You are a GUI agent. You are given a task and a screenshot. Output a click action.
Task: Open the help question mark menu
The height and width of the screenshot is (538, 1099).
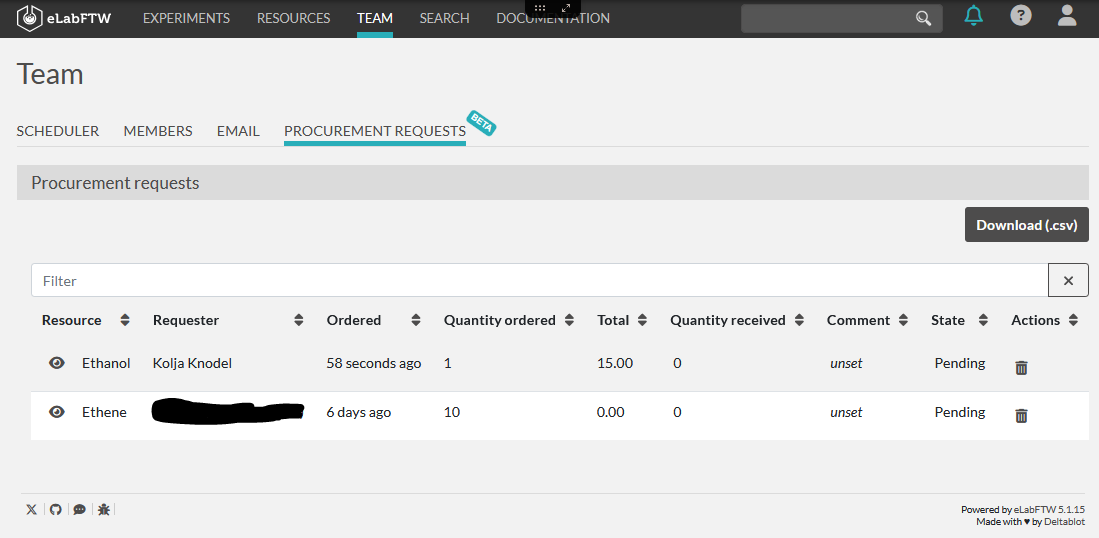[x=1020, y=16]
